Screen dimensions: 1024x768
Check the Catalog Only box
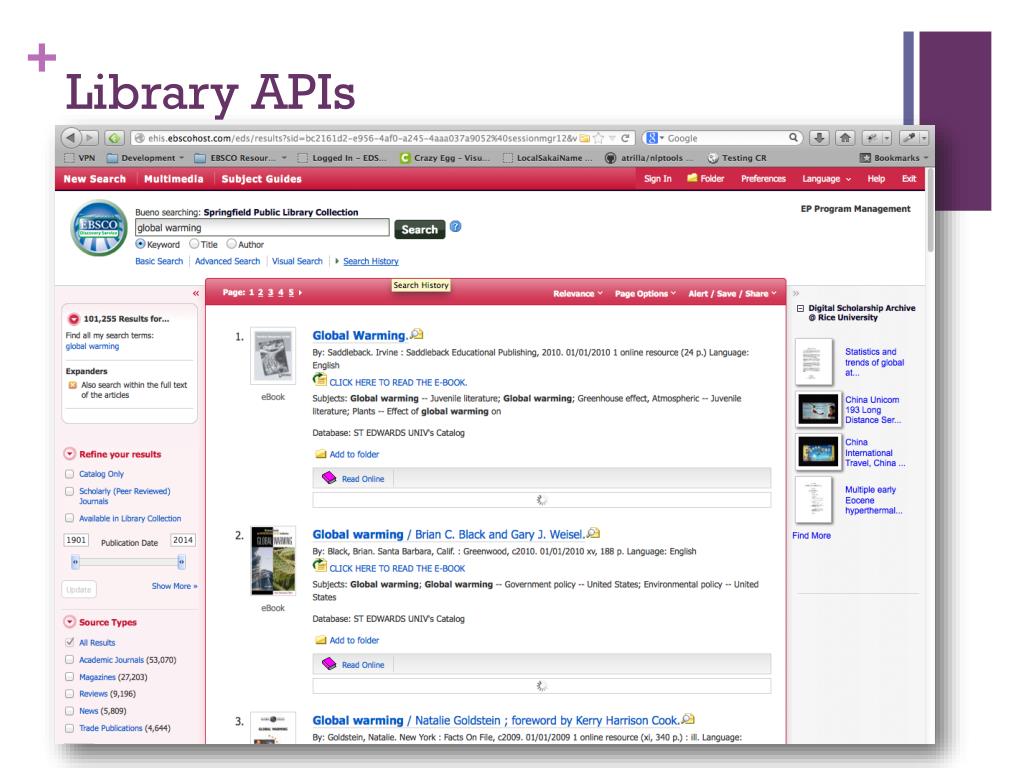[69, 473]
